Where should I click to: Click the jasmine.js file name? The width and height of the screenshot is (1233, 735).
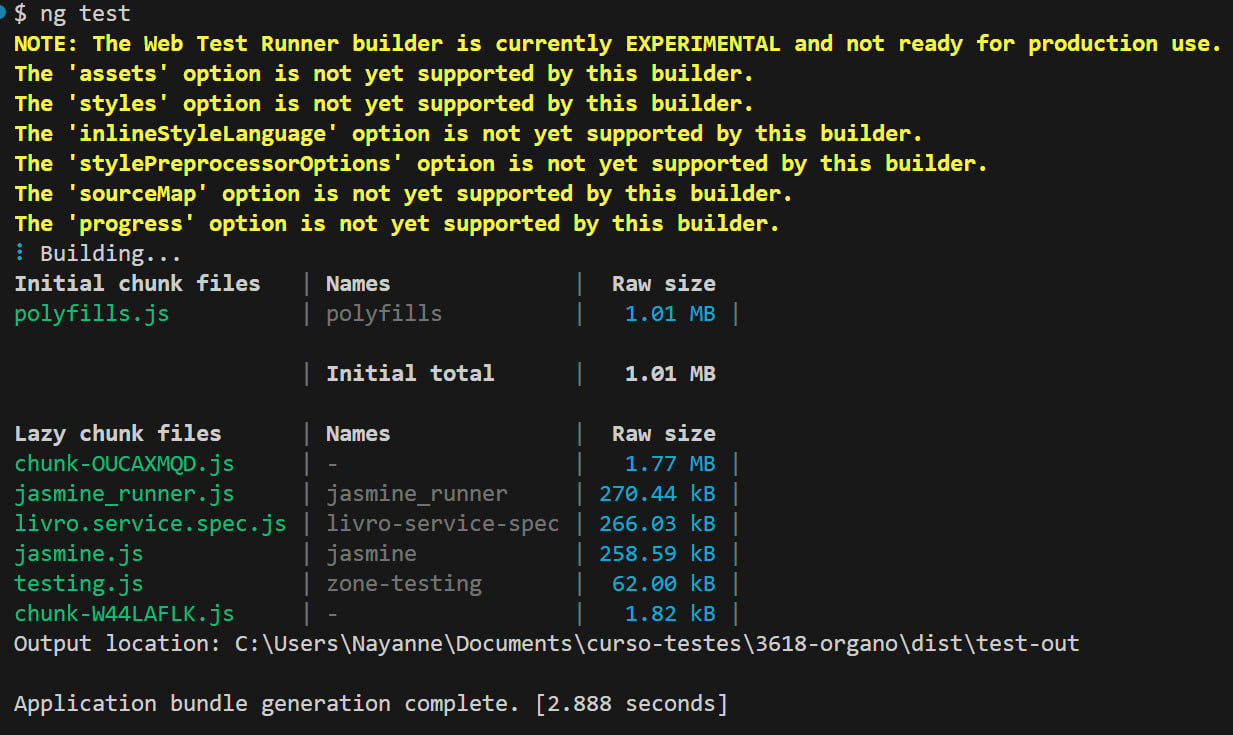[x=79, y=554]
